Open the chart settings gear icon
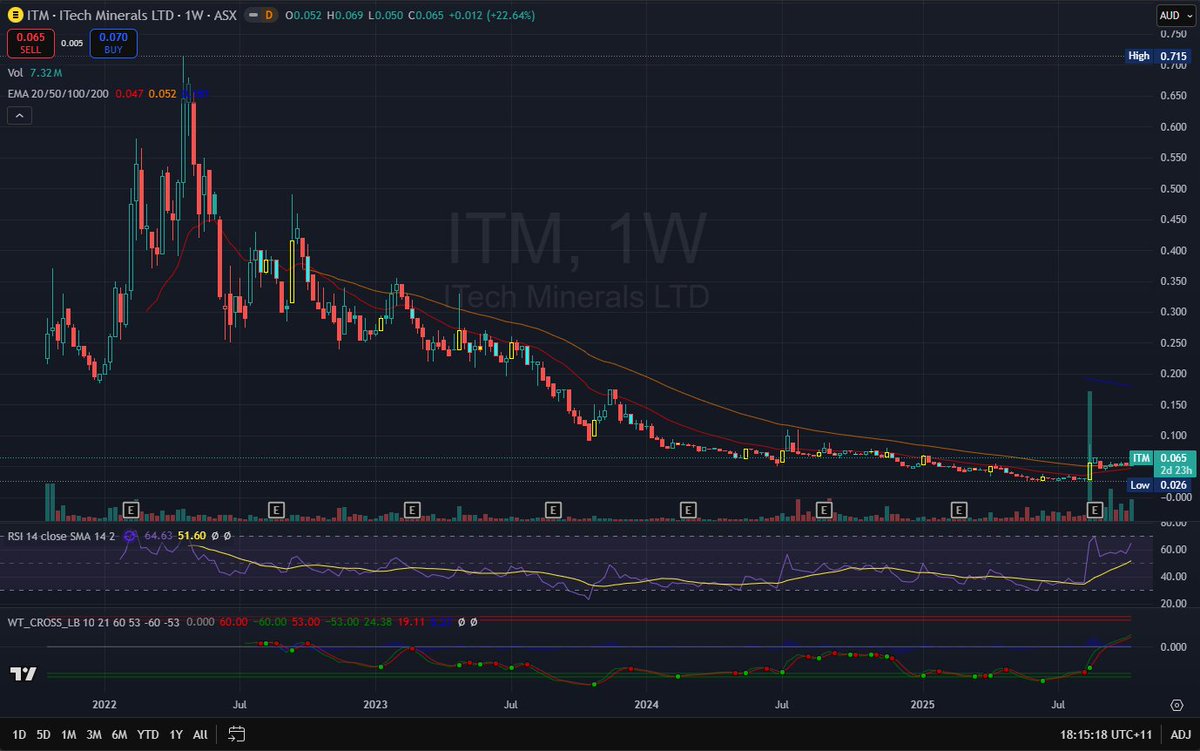The height and width of the screenshot is (751, 1200). [x=1177, y=705]
